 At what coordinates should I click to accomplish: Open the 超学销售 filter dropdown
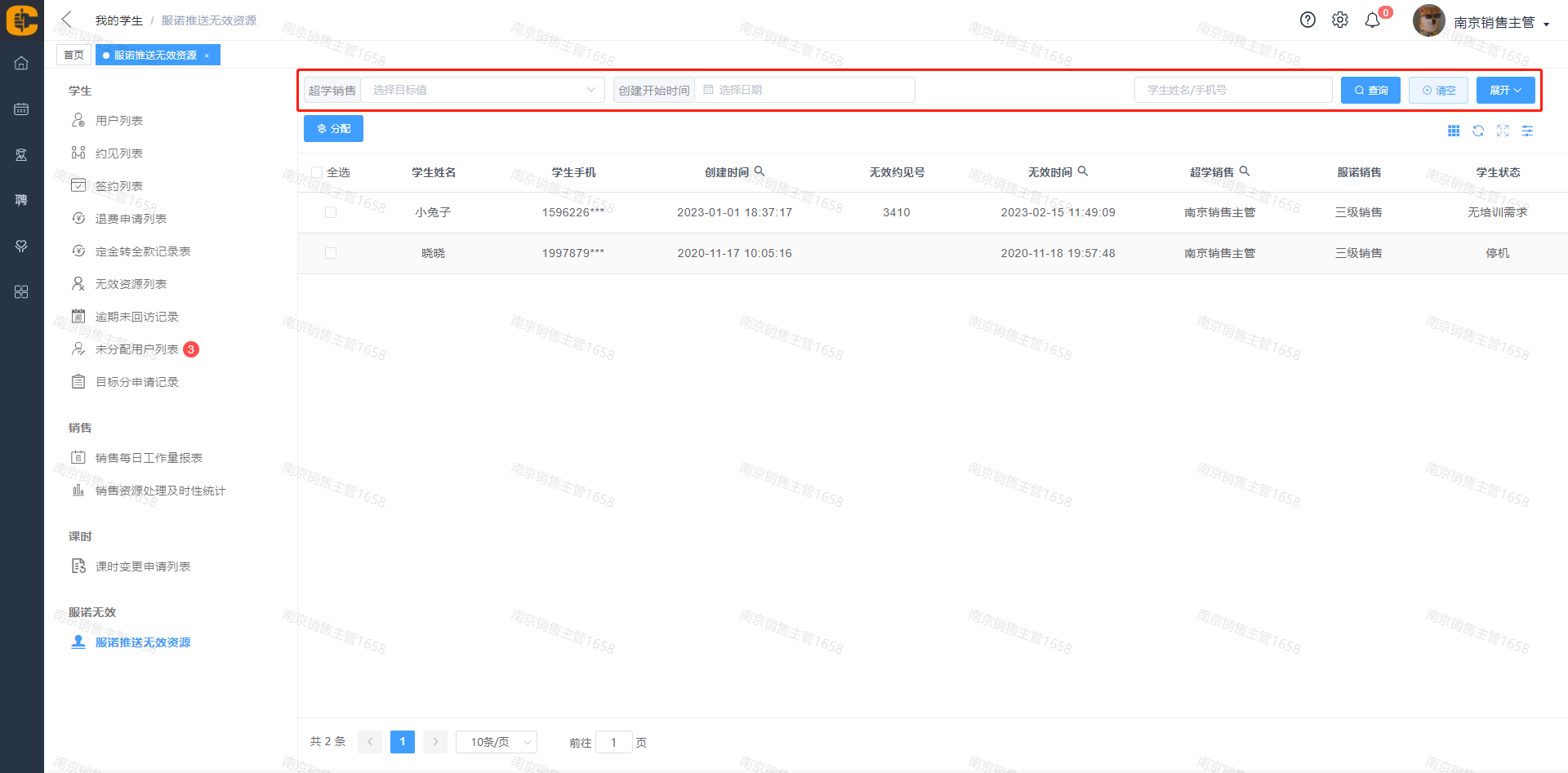[482, 90]
